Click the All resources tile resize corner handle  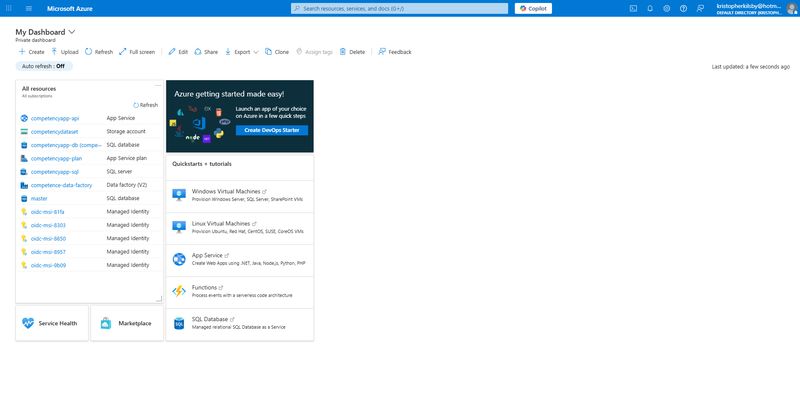(159, 299)
